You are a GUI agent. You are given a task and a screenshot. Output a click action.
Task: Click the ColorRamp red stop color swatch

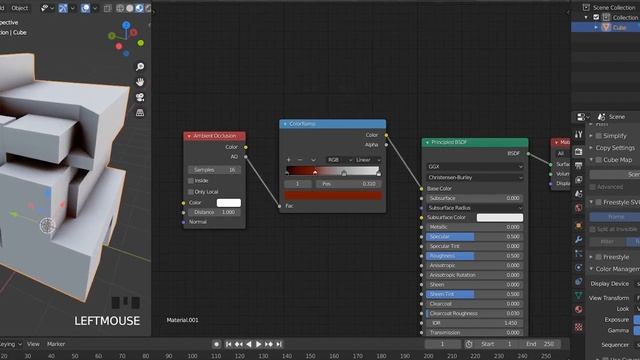point(333,196)
